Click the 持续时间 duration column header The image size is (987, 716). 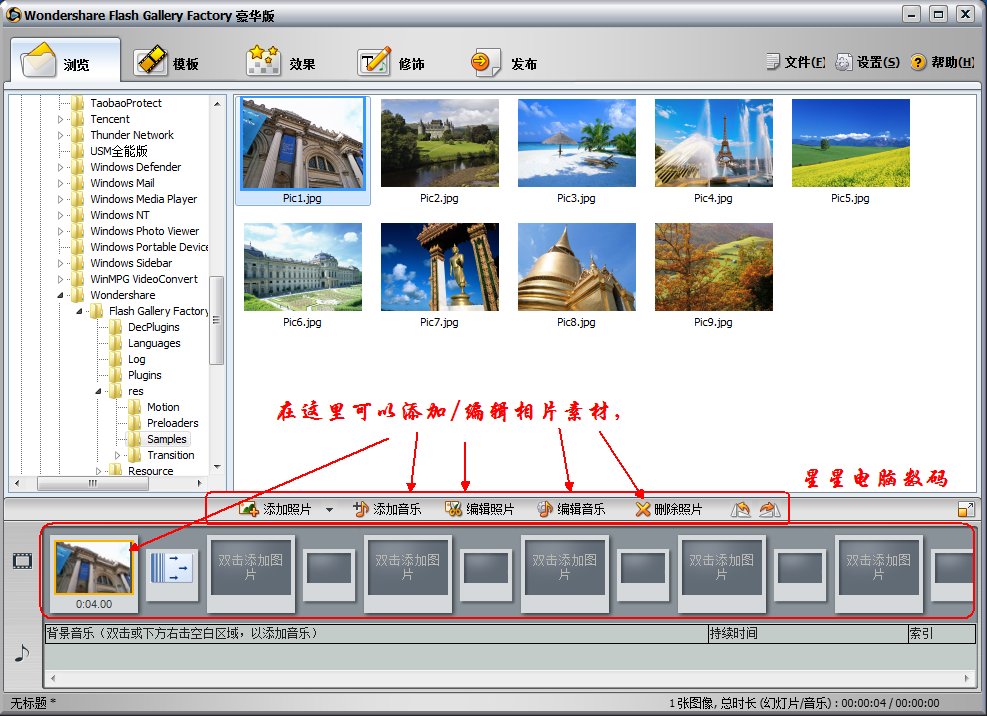807,634
